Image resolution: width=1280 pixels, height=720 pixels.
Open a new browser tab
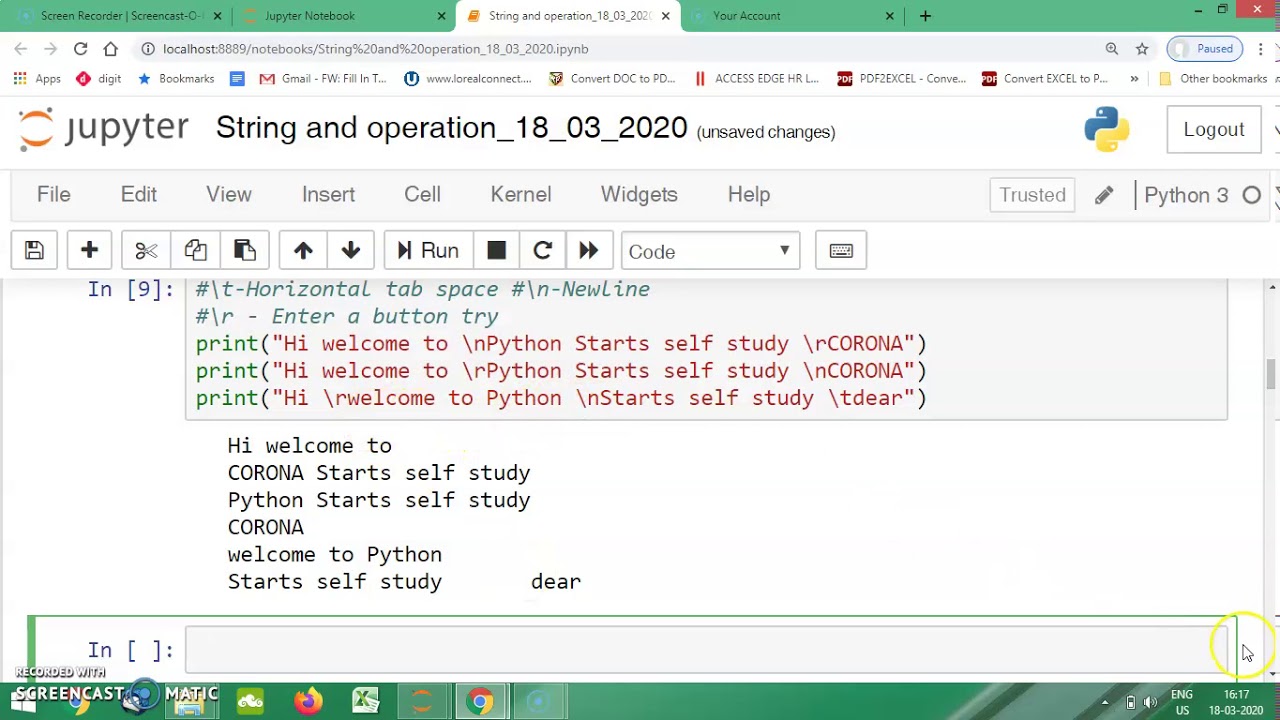tap(925, 15)
